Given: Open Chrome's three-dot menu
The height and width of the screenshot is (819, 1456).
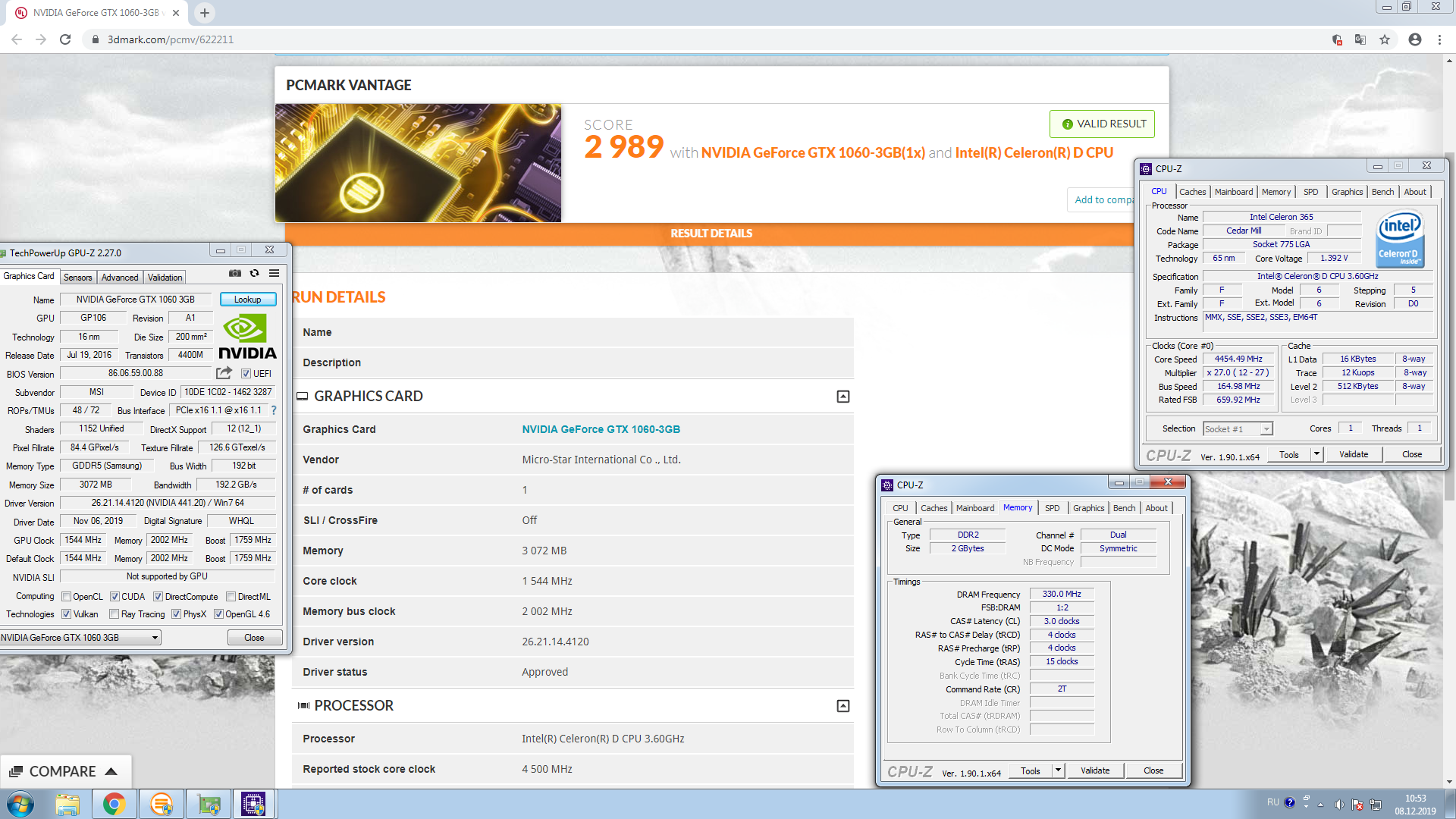Looking at the screenshot, I should tap(1439, 39).
